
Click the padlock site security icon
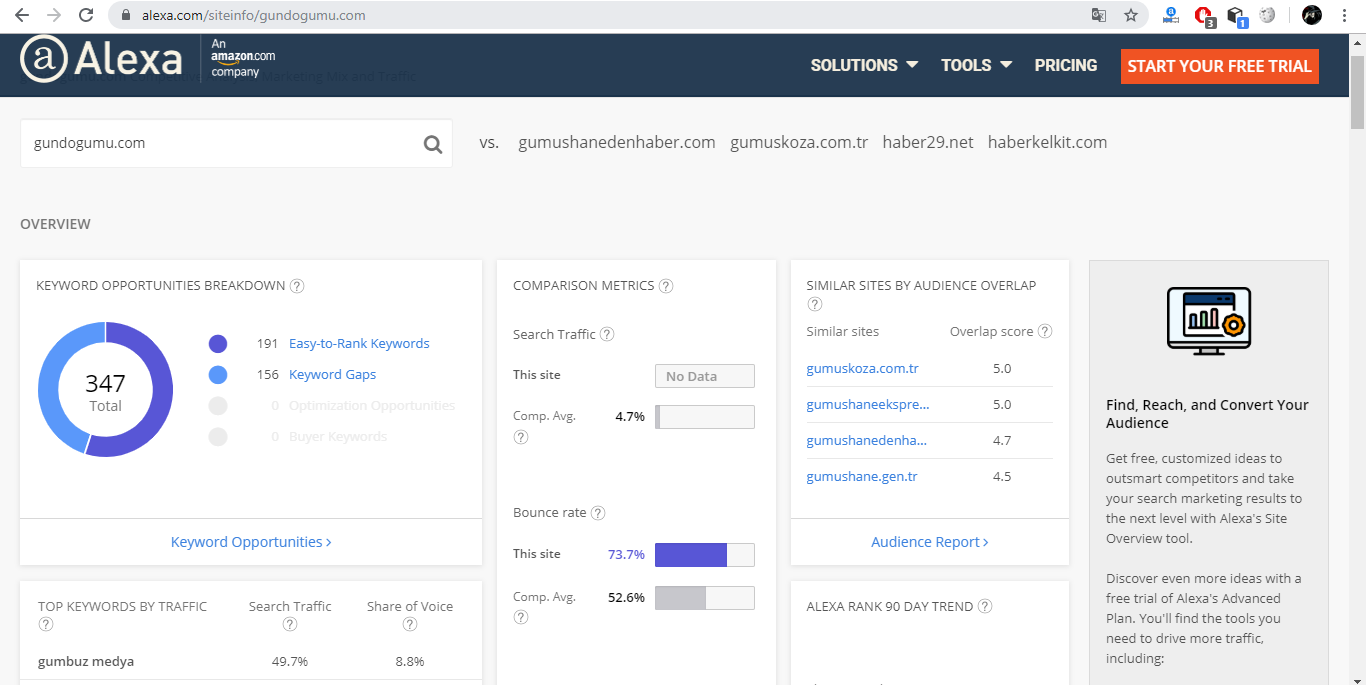[126, 15]
